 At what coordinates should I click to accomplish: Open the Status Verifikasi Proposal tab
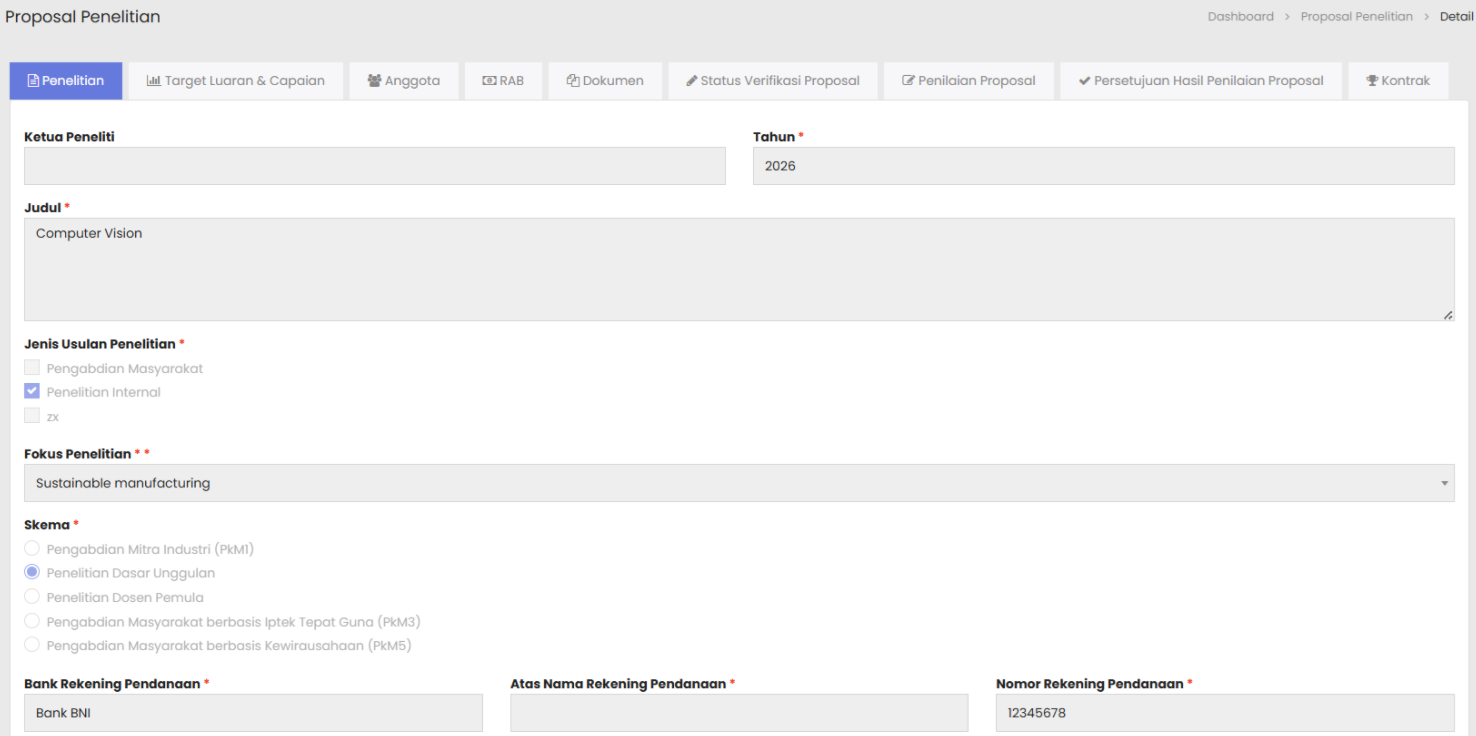click(x=772, y=81)
